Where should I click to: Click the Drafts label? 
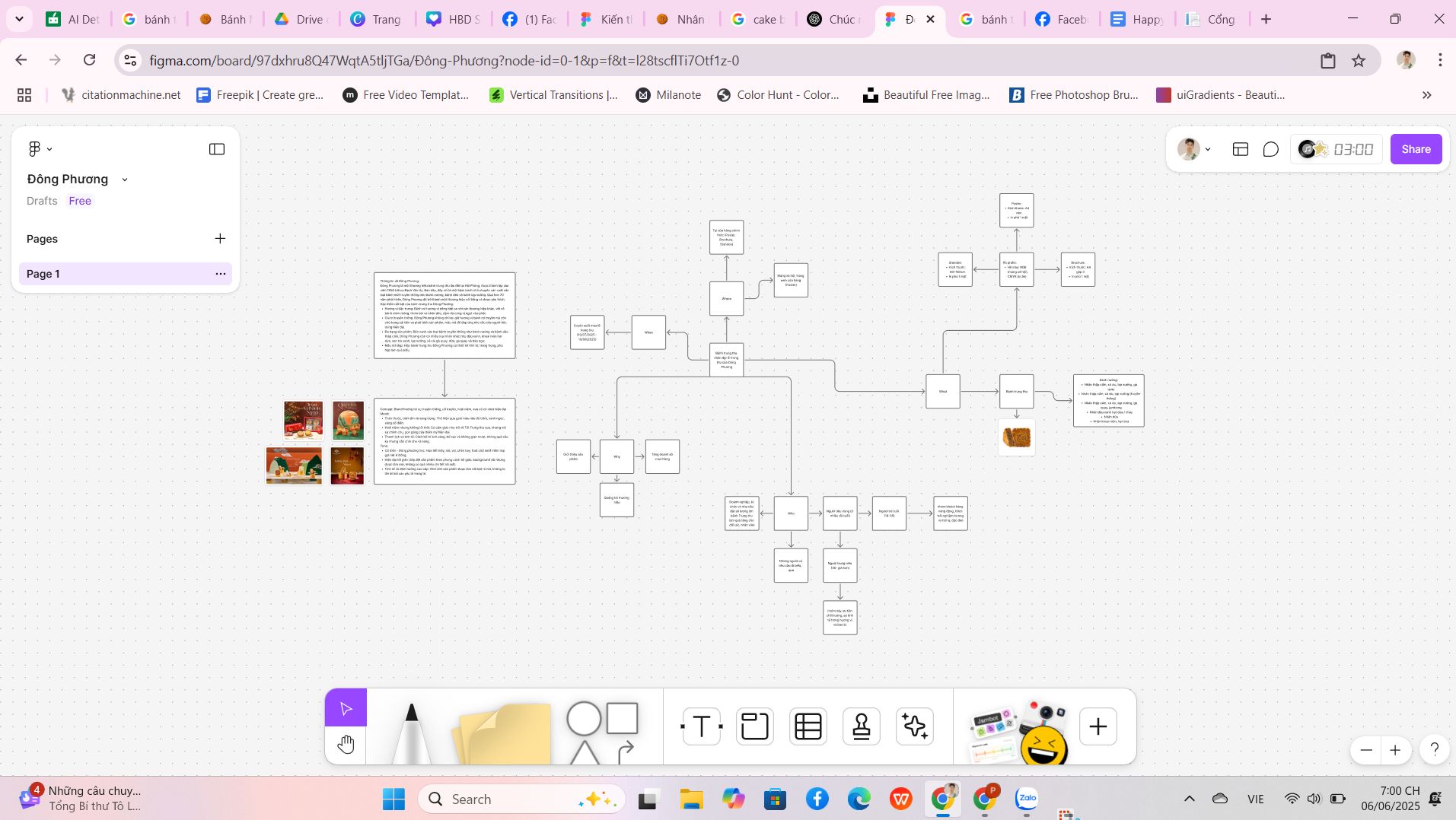coord(42,201)
